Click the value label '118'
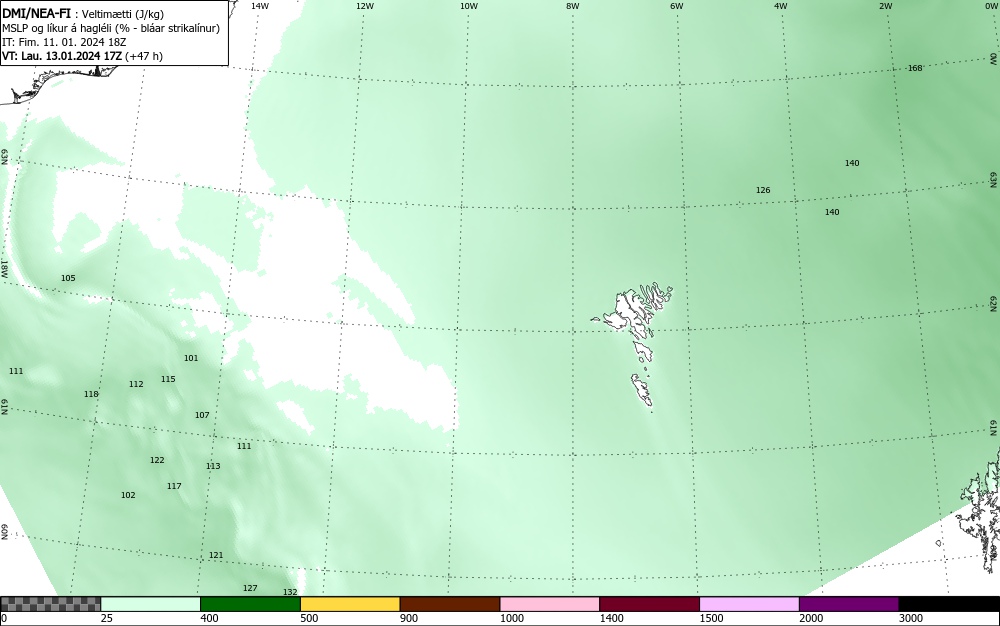Viewport: 1000px width, 626px height. 91,395
